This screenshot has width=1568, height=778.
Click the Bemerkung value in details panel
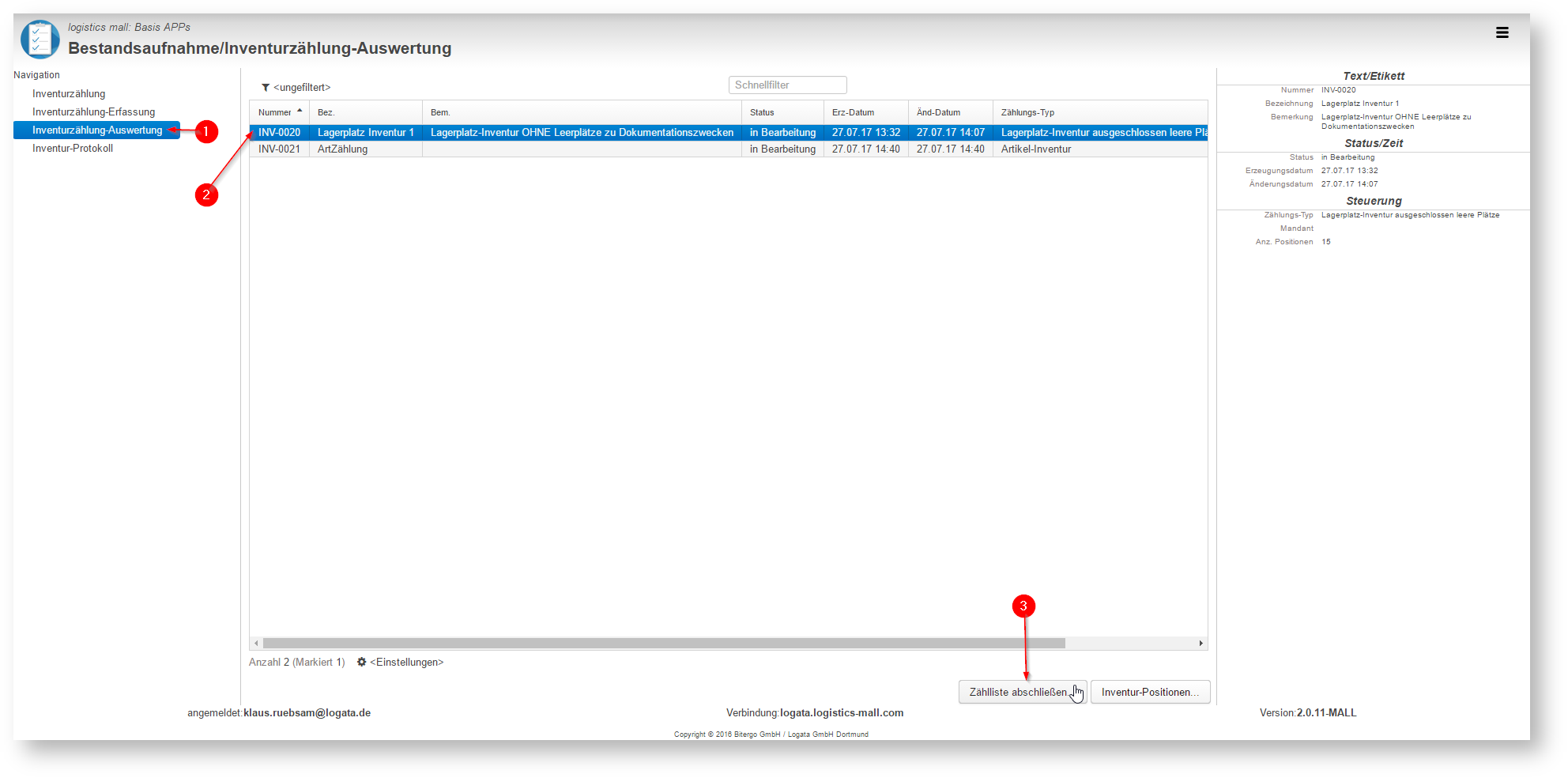[x=1396, y=122]
